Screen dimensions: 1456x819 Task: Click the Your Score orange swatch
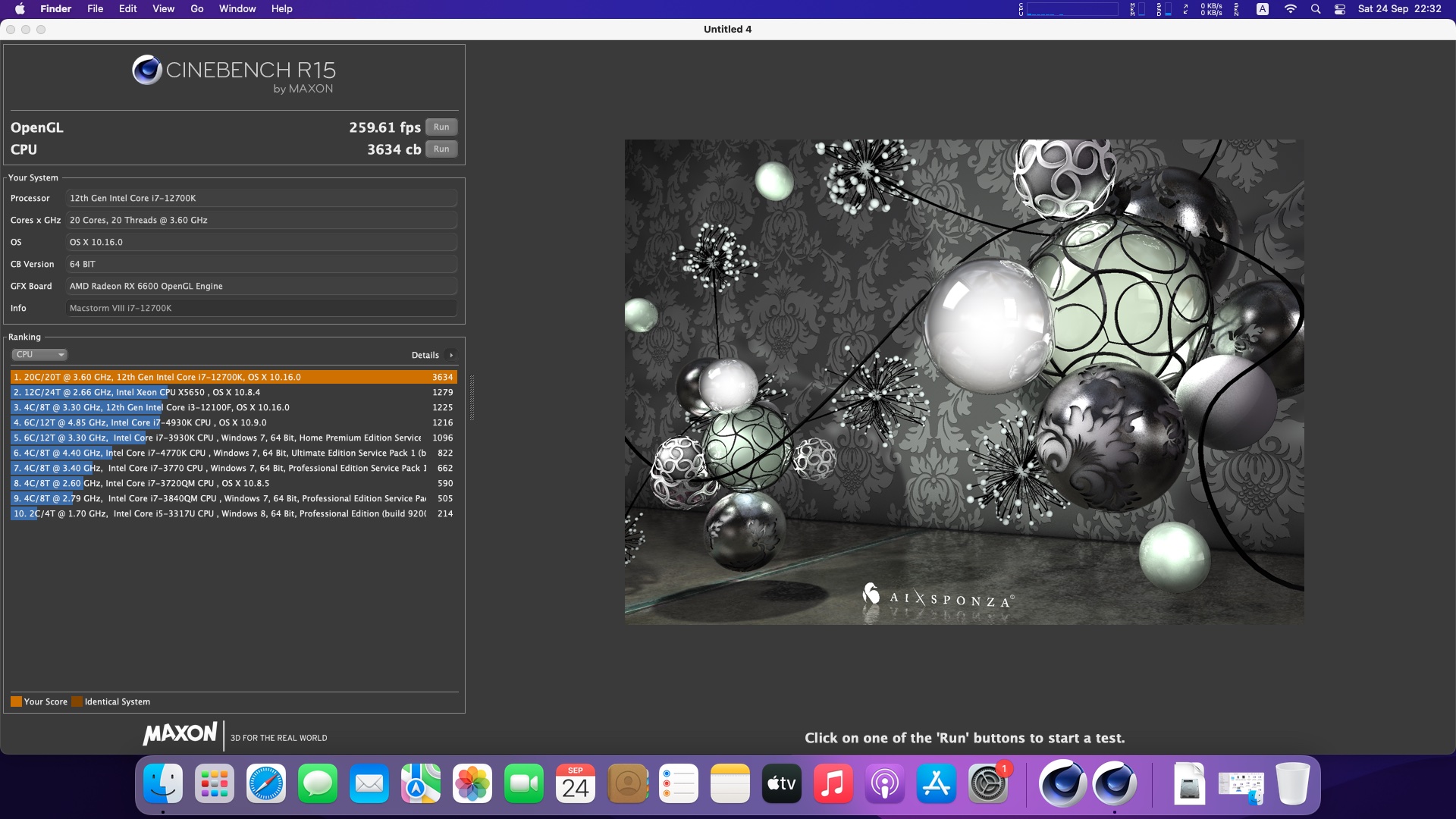pos(16,701)
